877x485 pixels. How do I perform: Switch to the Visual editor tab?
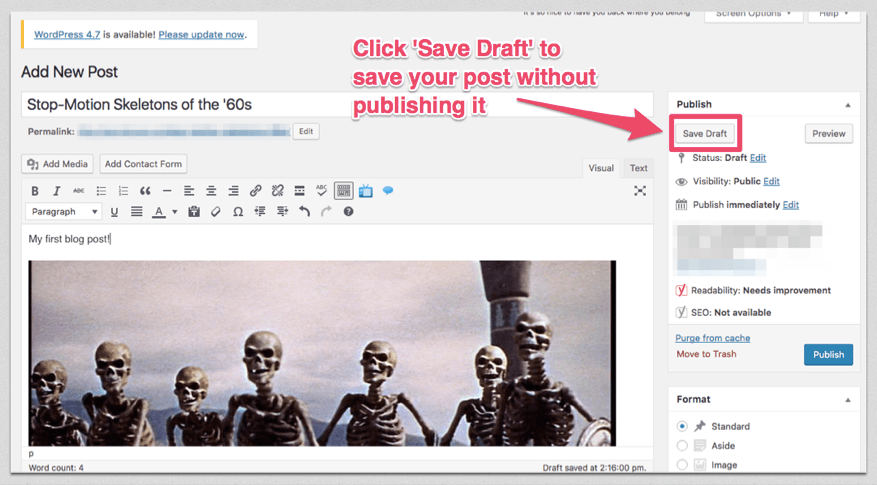(x=601, y=168)
